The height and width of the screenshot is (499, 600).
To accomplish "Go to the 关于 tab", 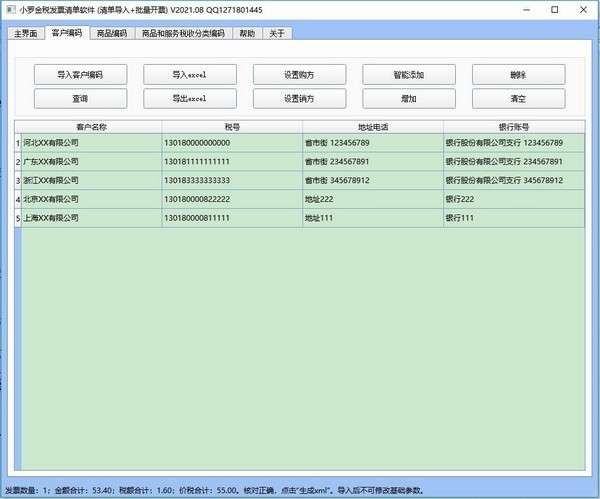I will click(x=277, y=33).
